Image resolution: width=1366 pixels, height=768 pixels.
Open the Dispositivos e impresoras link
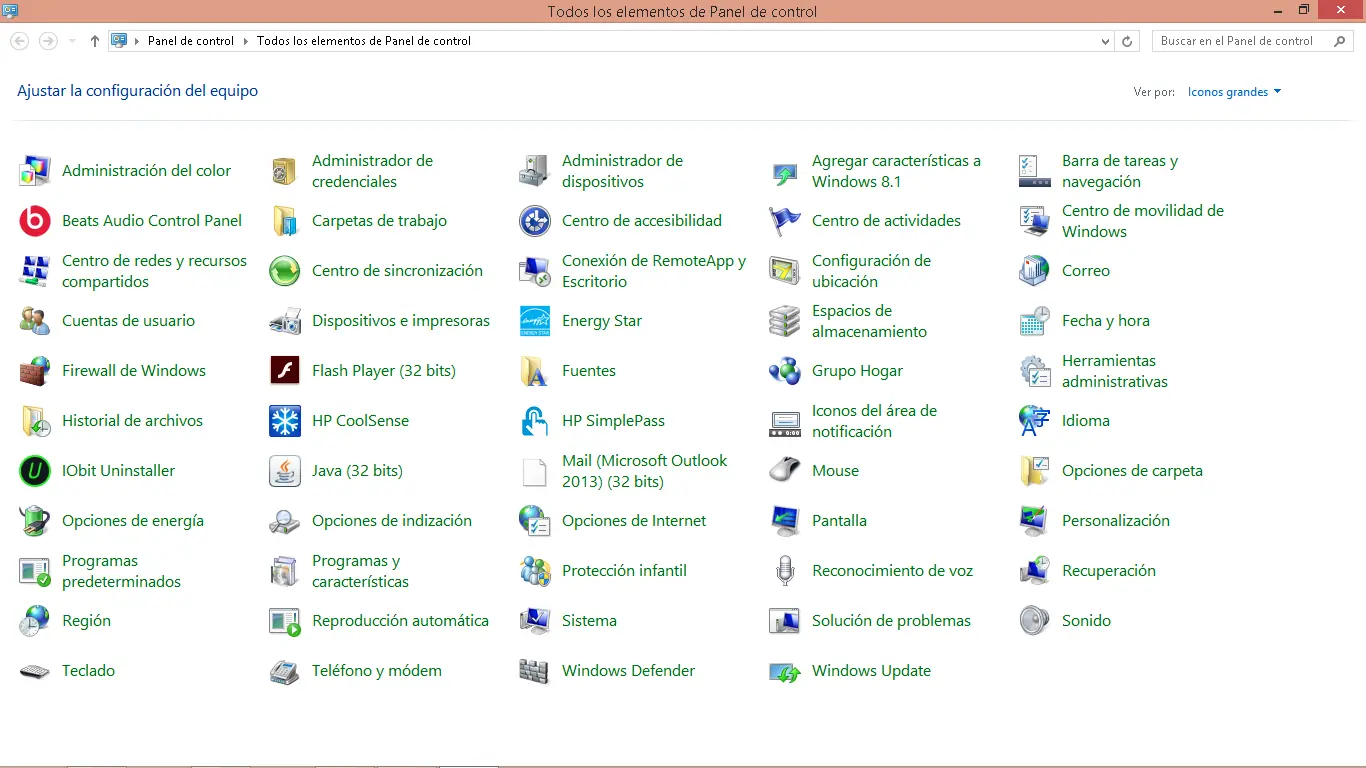(x=401, y=321)
